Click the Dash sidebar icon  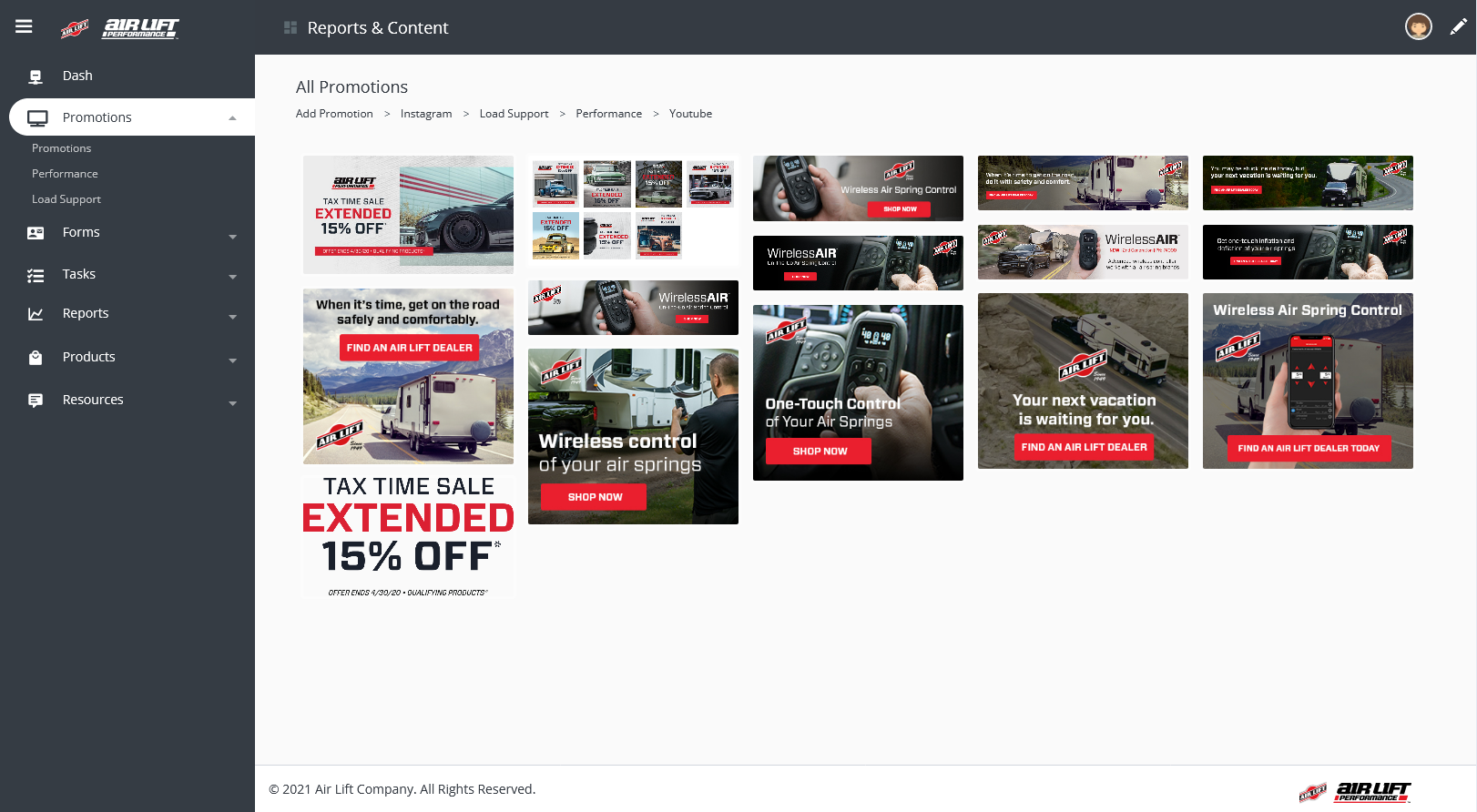point(36,76)
